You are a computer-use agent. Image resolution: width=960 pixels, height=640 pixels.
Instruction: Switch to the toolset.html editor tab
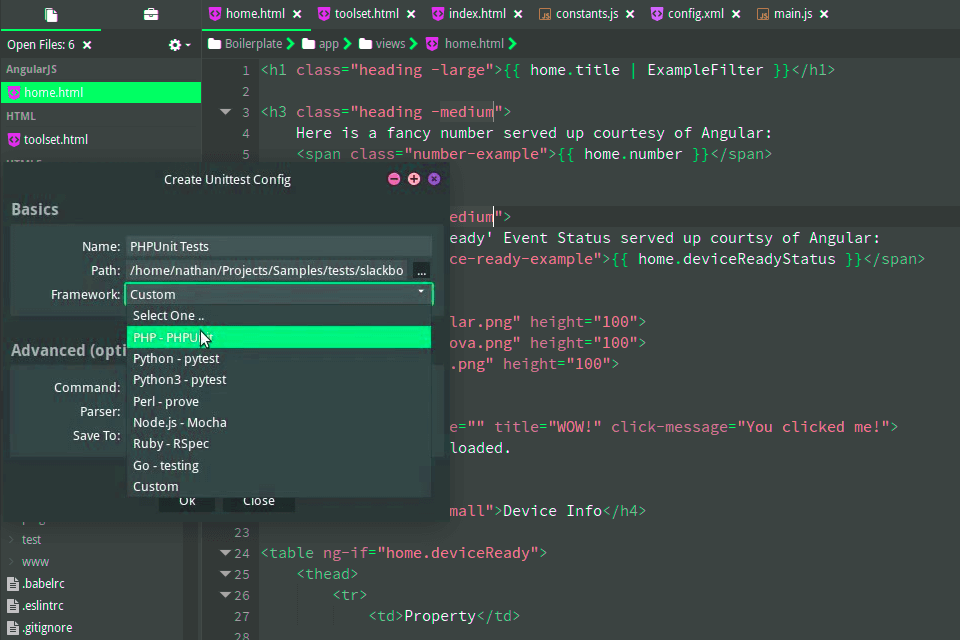pos(366,13)
